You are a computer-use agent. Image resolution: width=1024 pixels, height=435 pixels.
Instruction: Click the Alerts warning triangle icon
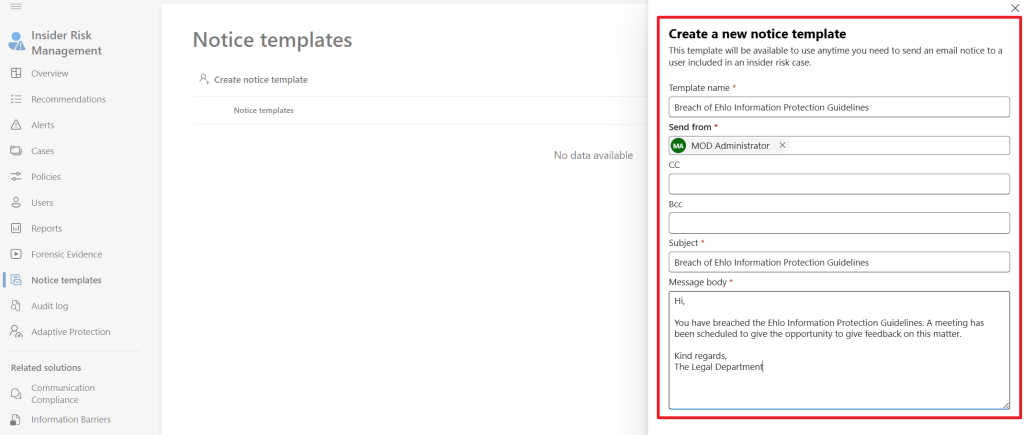[x=16, y=125]
